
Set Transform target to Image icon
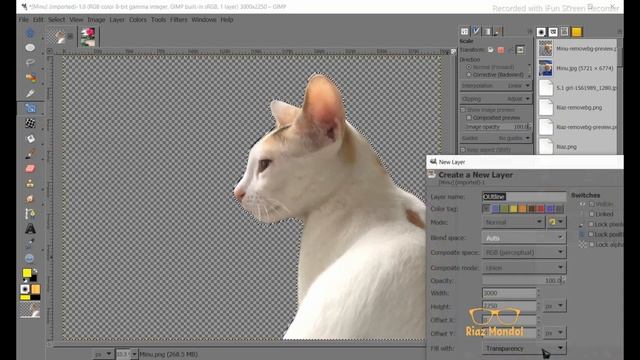coord(520,50)
